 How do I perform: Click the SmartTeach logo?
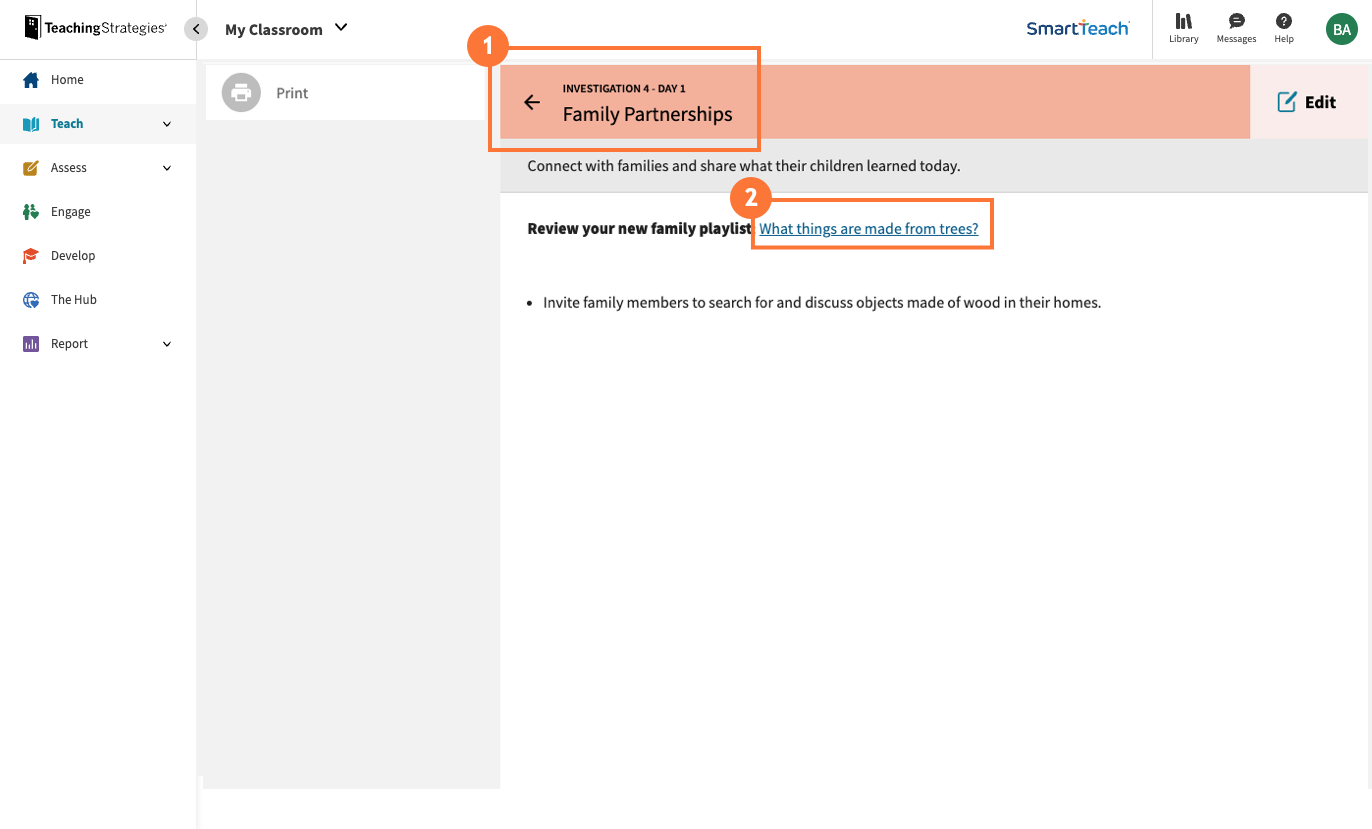point(1078,29)
